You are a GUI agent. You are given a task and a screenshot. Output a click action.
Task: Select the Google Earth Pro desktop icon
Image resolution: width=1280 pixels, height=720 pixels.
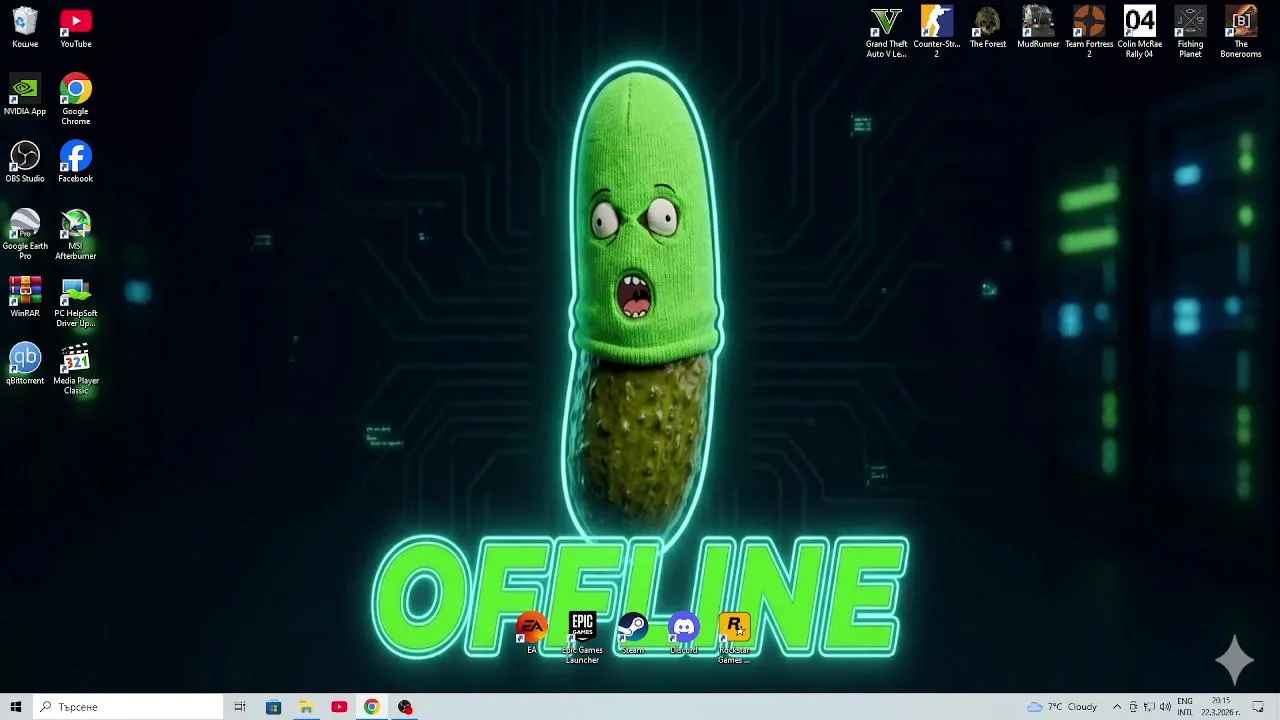click(25, 234)
